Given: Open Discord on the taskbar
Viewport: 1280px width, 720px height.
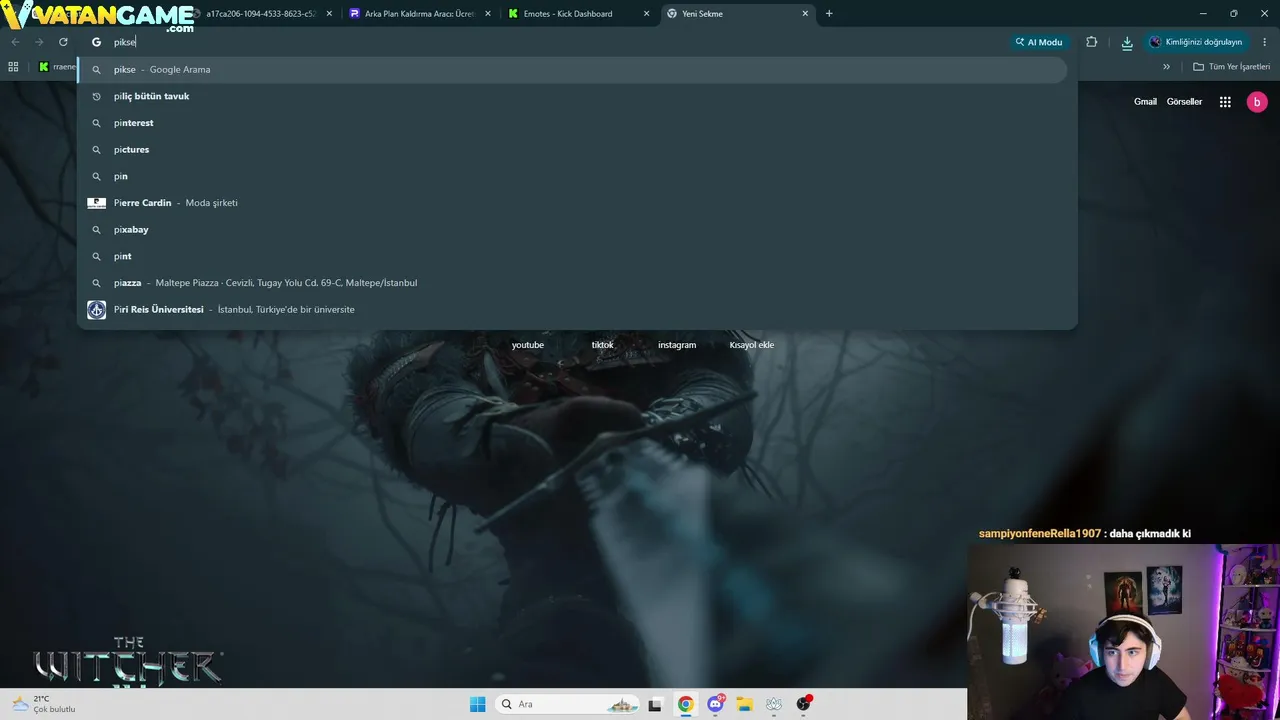Looking at the screenshot, I should point(715,704).
